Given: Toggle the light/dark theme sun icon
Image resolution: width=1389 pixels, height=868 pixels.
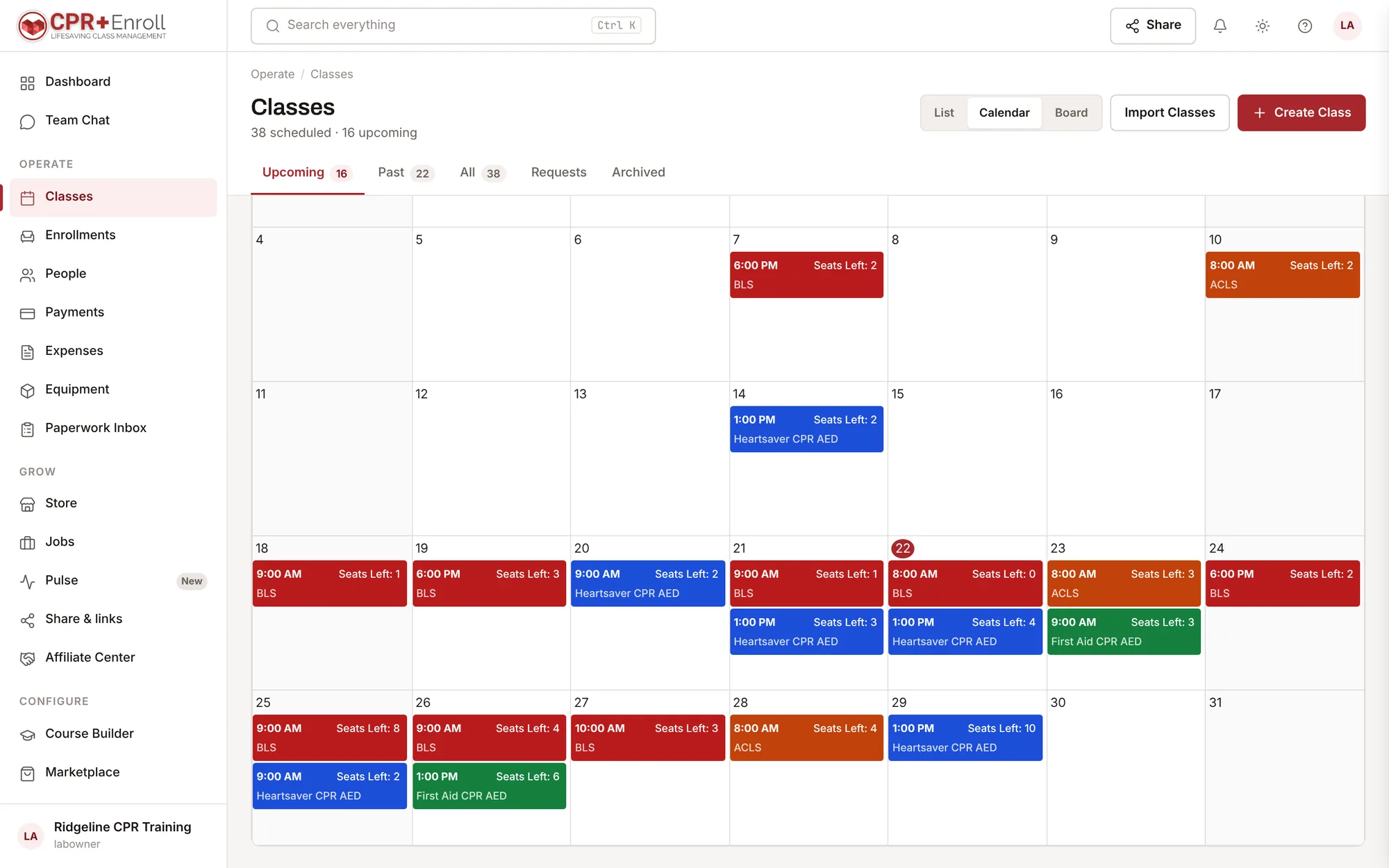Looking at the screenshot, I should point(1262,26).
